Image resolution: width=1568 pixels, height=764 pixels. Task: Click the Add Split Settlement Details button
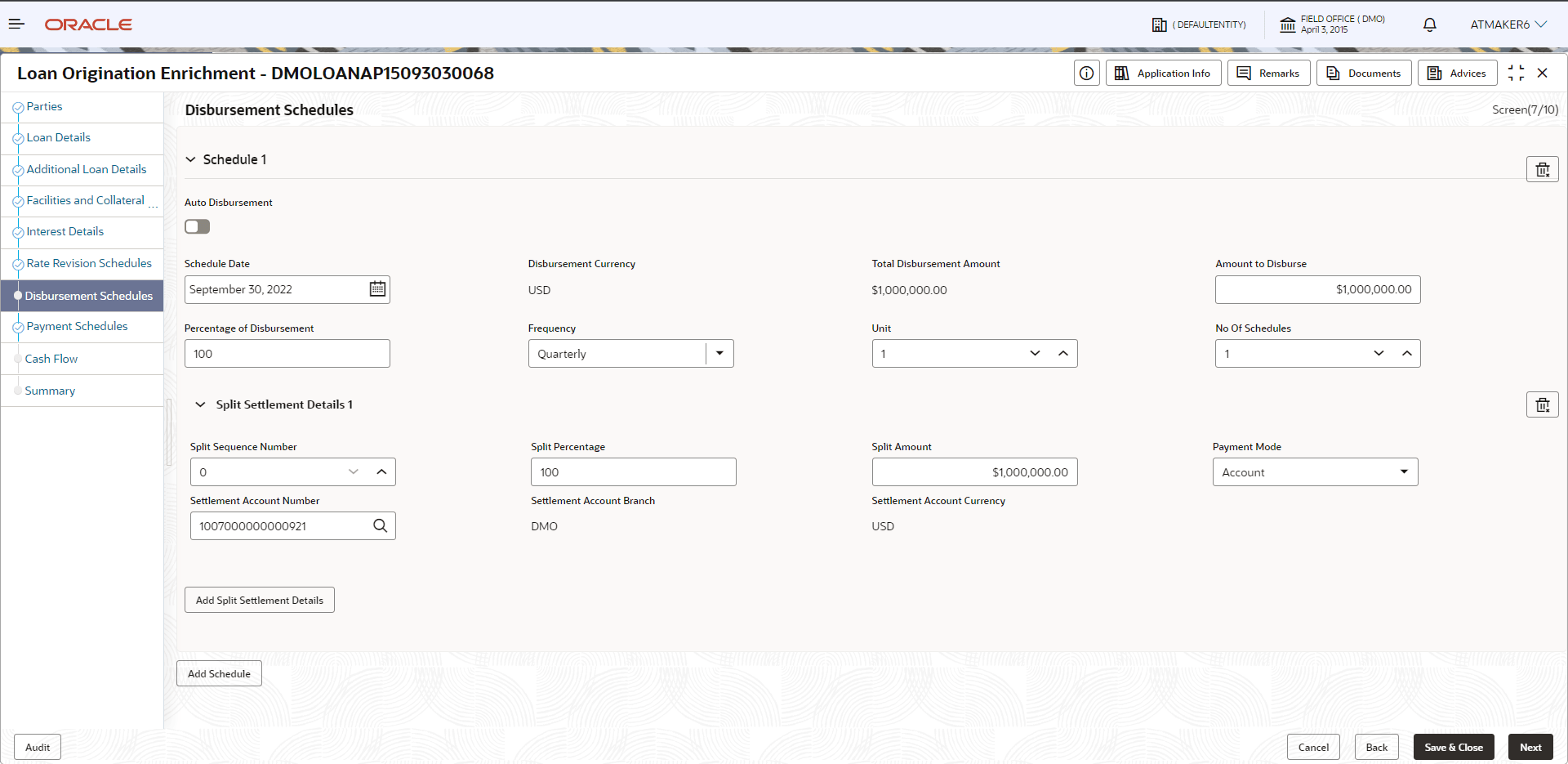tap(260, 600)
